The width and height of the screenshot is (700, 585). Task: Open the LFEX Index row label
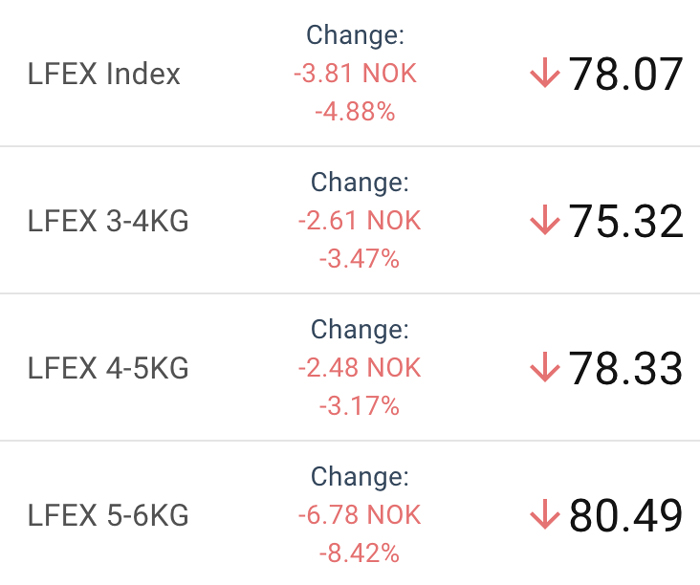click(104, 74)
